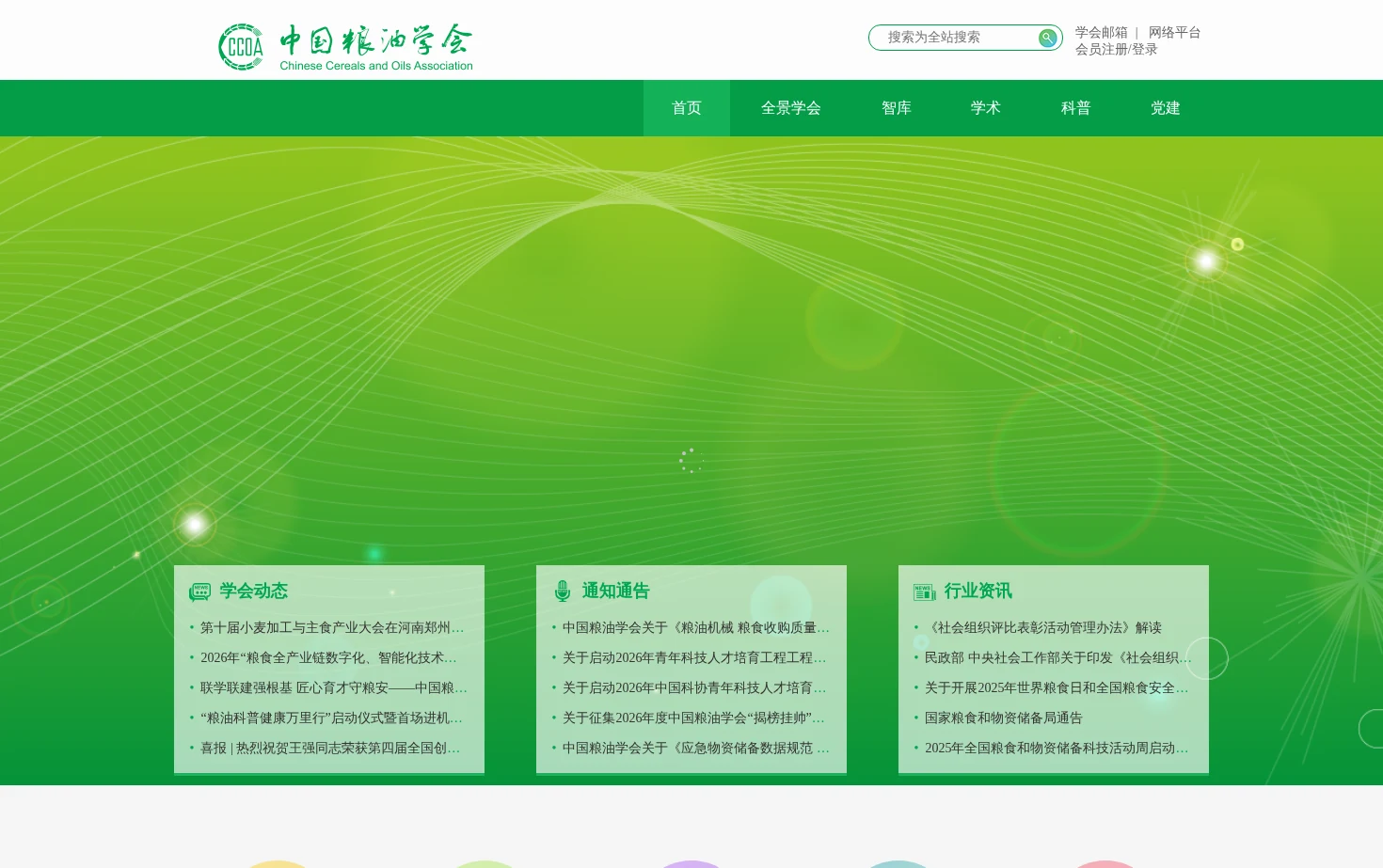The height and width of the screenshot is (868, 1383).
Task: Open the 科普 menu item
Action: [x=1076, y=108]
